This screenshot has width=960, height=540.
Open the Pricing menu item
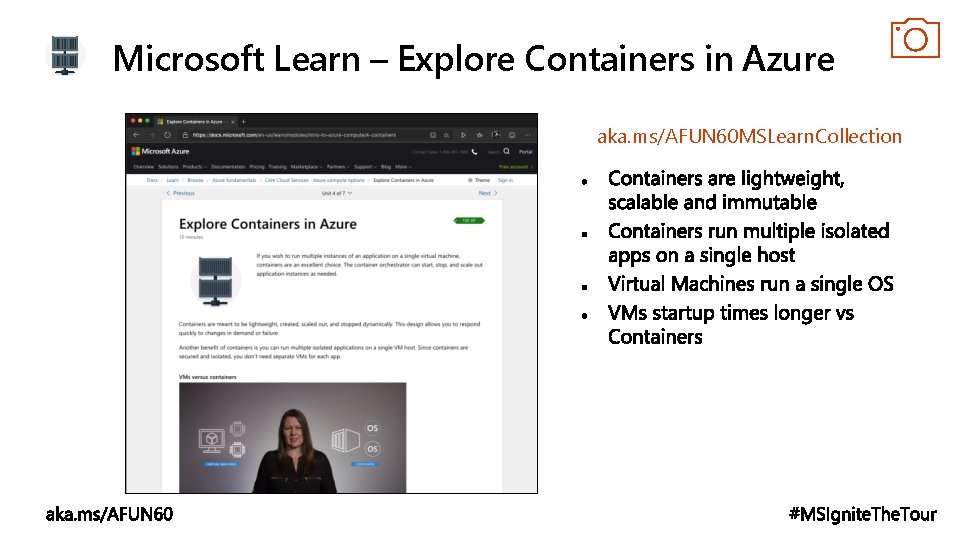coord(257,167)
